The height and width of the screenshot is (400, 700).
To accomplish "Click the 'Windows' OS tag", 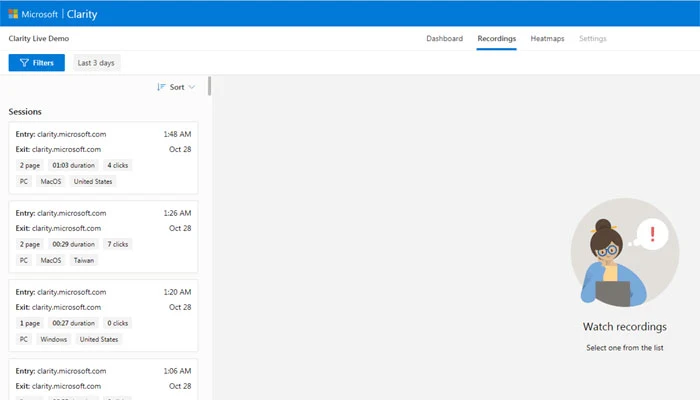I will [54, 339].
